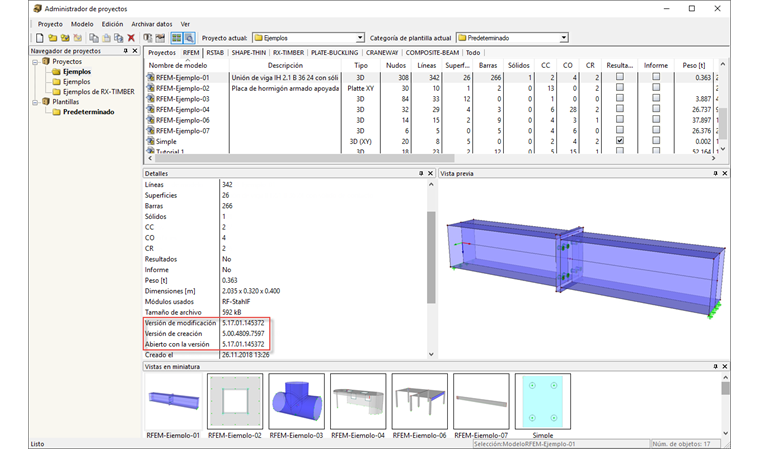
Task: Check Informe box for RFEM-Ejemplo-03
Action: (656, 98)
